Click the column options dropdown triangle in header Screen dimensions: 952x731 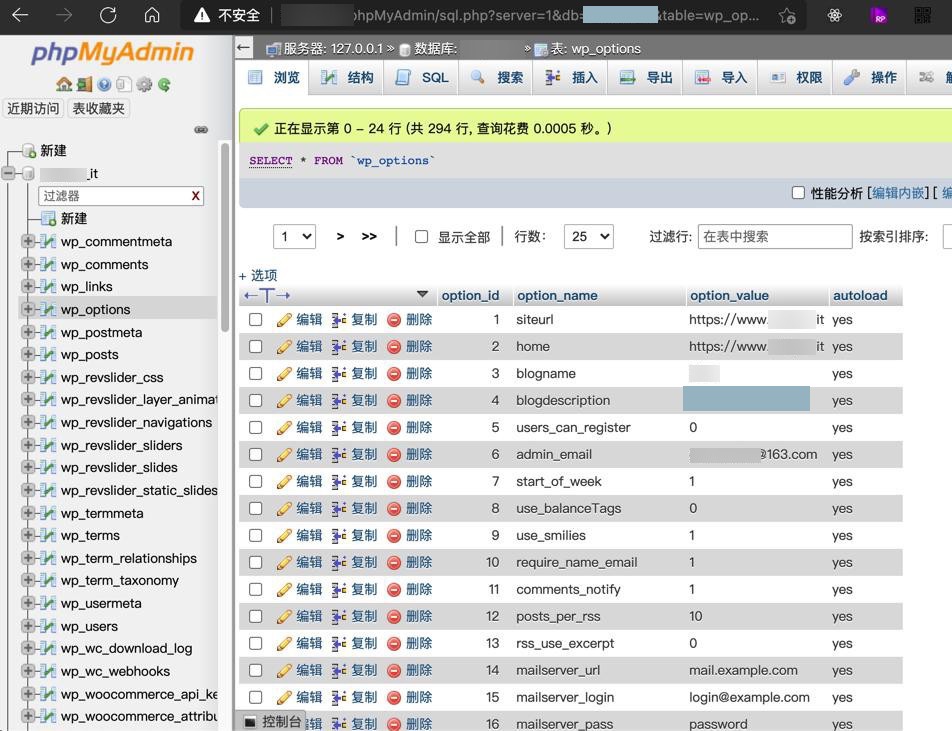[423, 294]
